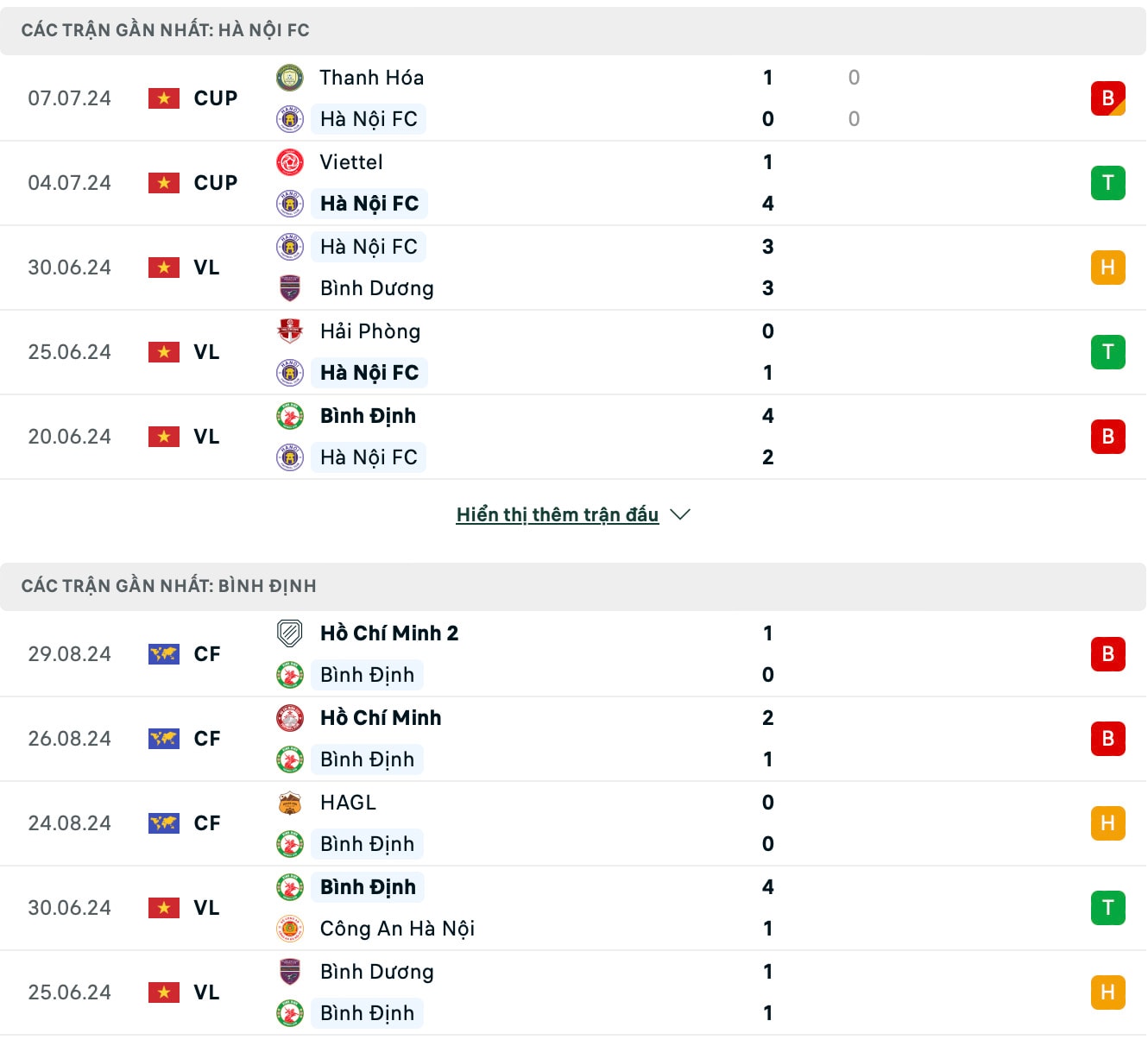Click the Công An Hà Nội crest
The height and width of the screenshot is (1046, 1148).
click(x=290, y=929)
